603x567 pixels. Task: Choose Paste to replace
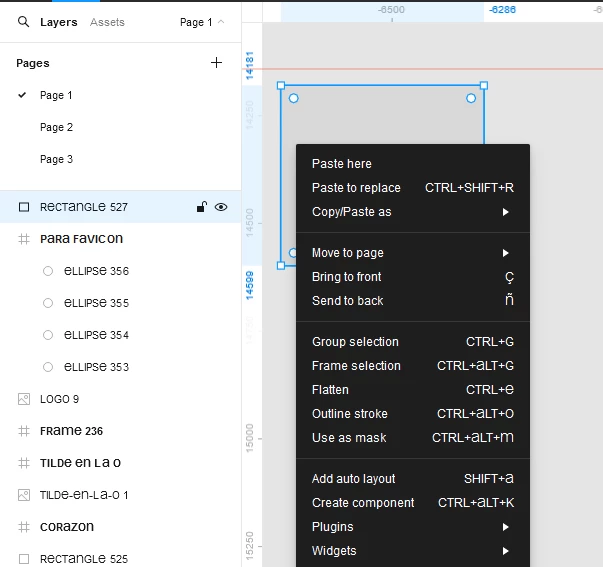[x=413, y=188]
